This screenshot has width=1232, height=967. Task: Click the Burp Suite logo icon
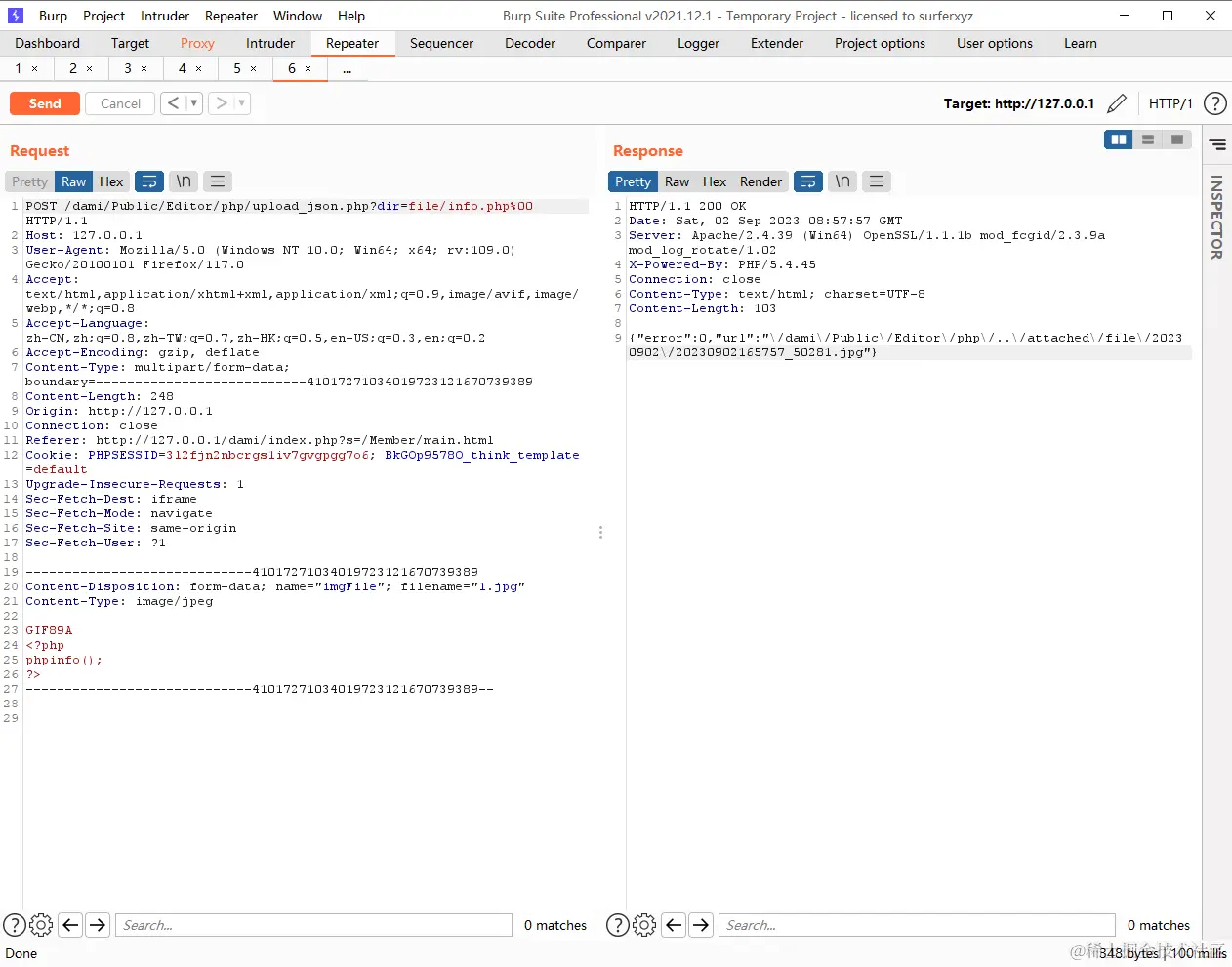(15, 16)
